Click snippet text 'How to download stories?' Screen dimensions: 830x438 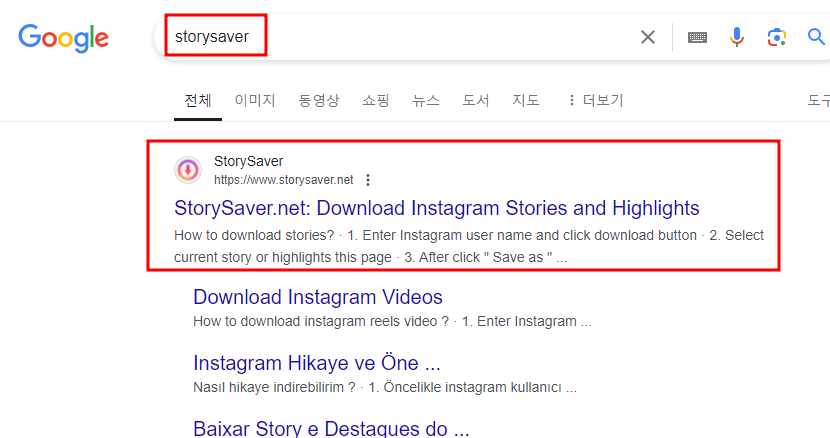point(254,235)
